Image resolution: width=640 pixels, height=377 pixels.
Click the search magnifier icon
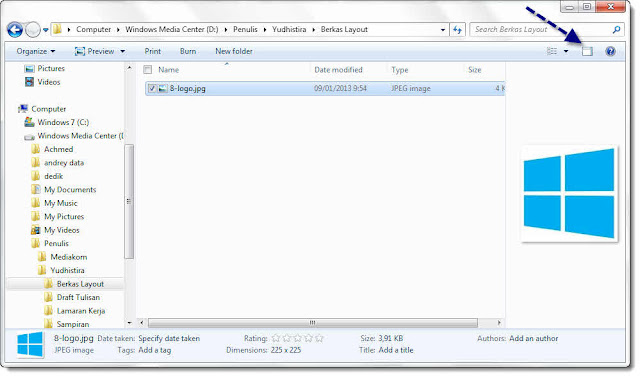coord(617,29)
